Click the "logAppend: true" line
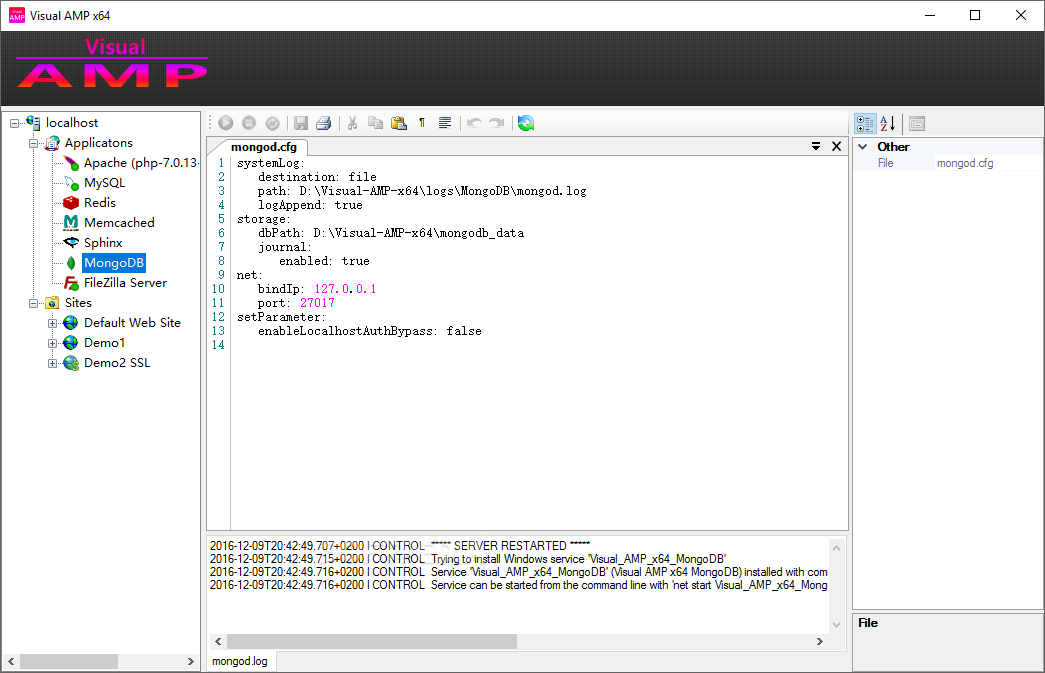This screenshot has width=1045, height=673. (x=310, y=205)
